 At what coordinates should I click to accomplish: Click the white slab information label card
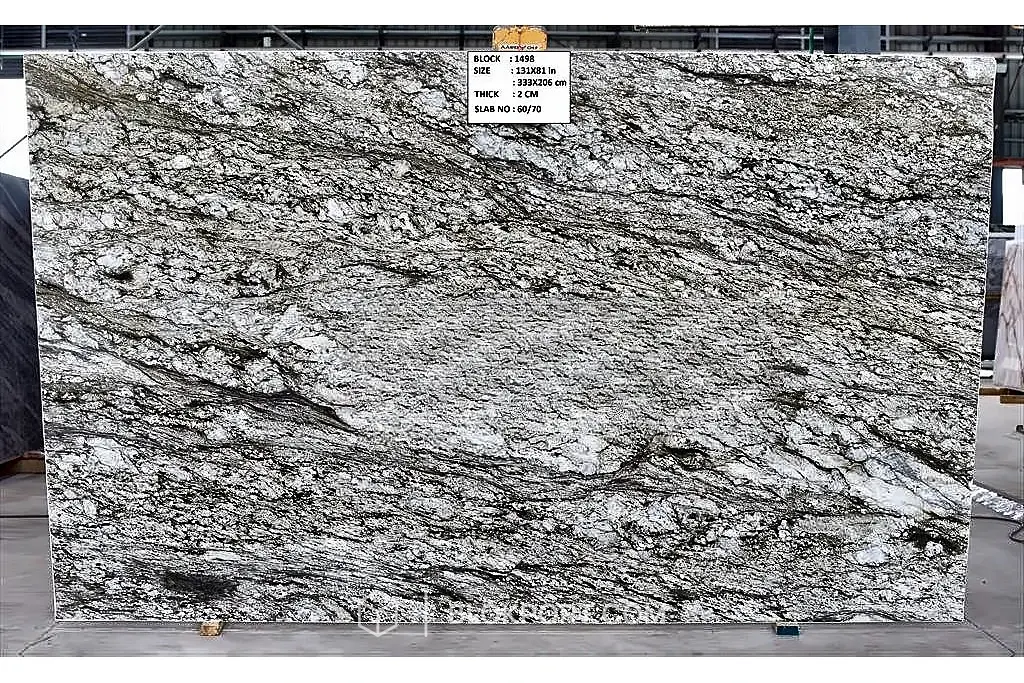coord(519,87)
